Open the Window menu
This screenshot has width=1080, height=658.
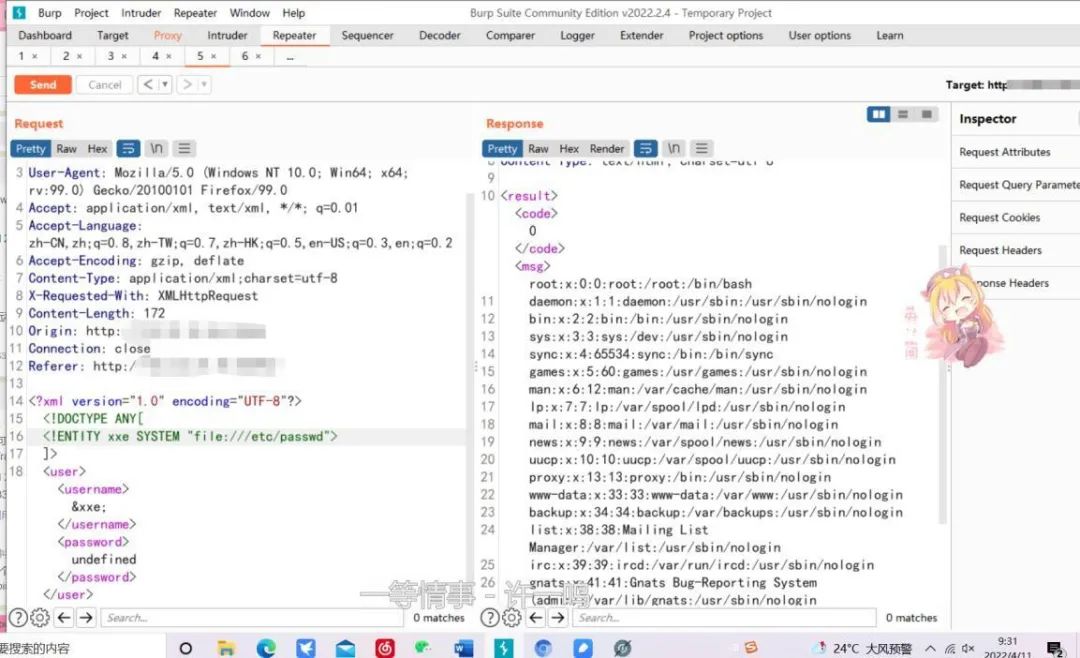pyautogui.click(x=249, y=13)
